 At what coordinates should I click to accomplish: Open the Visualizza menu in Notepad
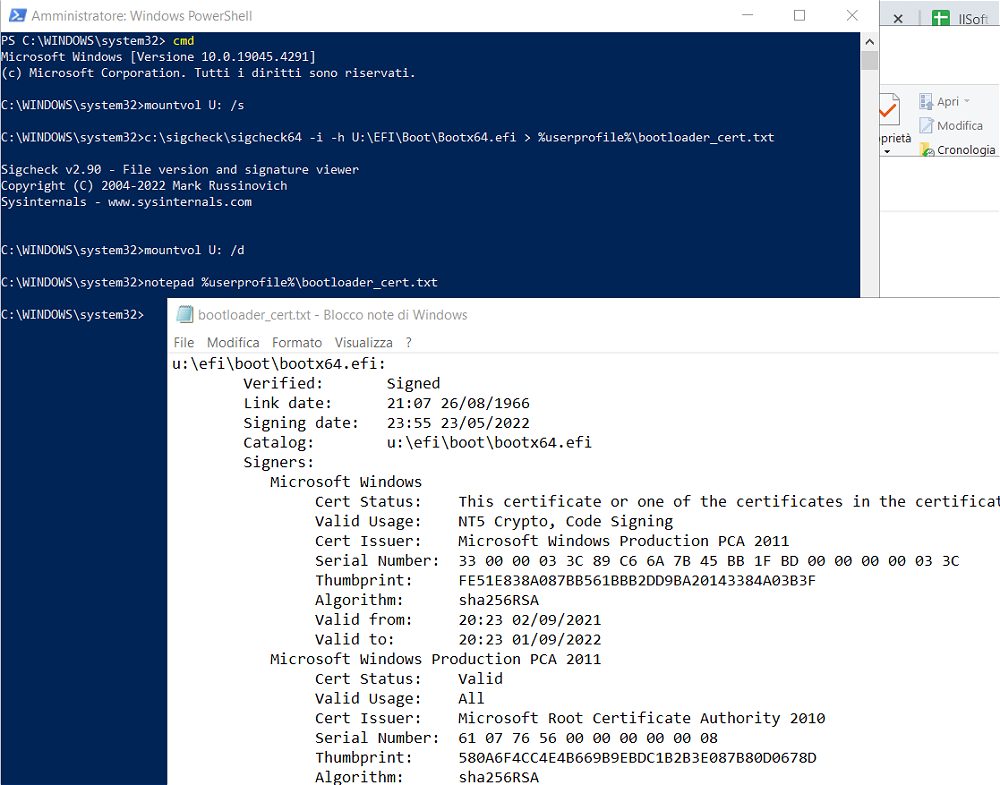(363, 342)
